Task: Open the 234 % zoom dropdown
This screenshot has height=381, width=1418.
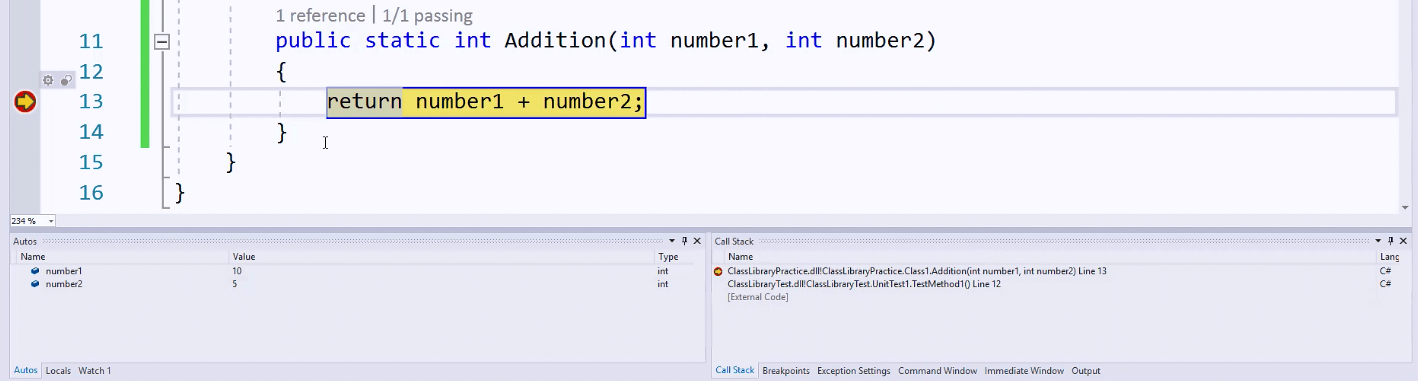Action: pos(50,221)
